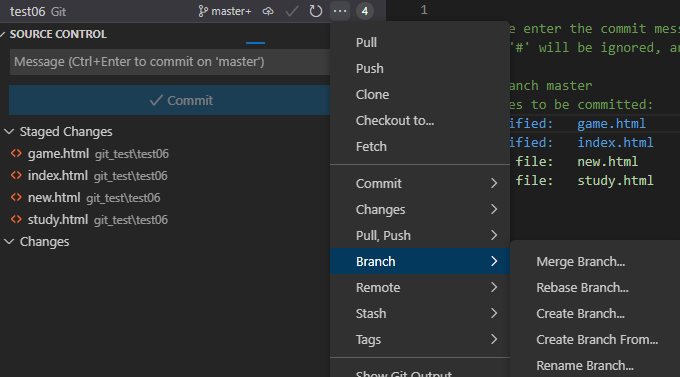Select Push from the menu
Image resolution: width=680 pixels, height=377 pixels.
point(419,69)
